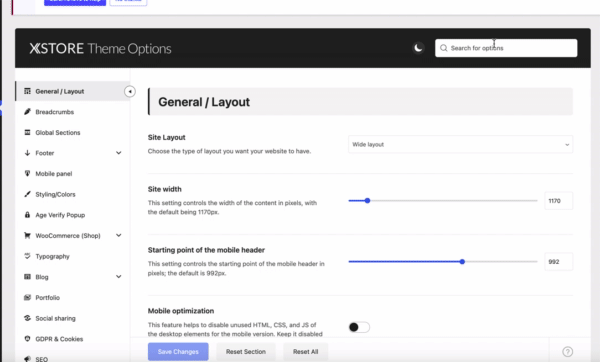Click the Site width value field 1170
This screenshot has width=600, height=362.
tap(559, 201)
